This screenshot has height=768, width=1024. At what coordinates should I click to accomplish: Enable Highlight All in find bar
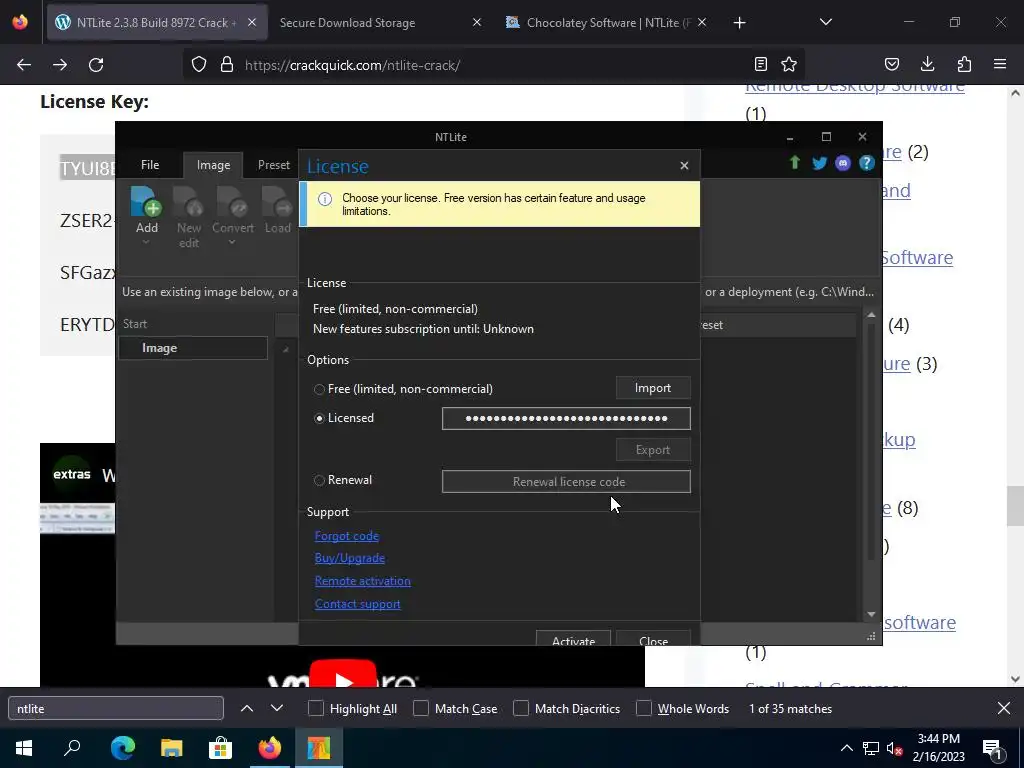316,709
